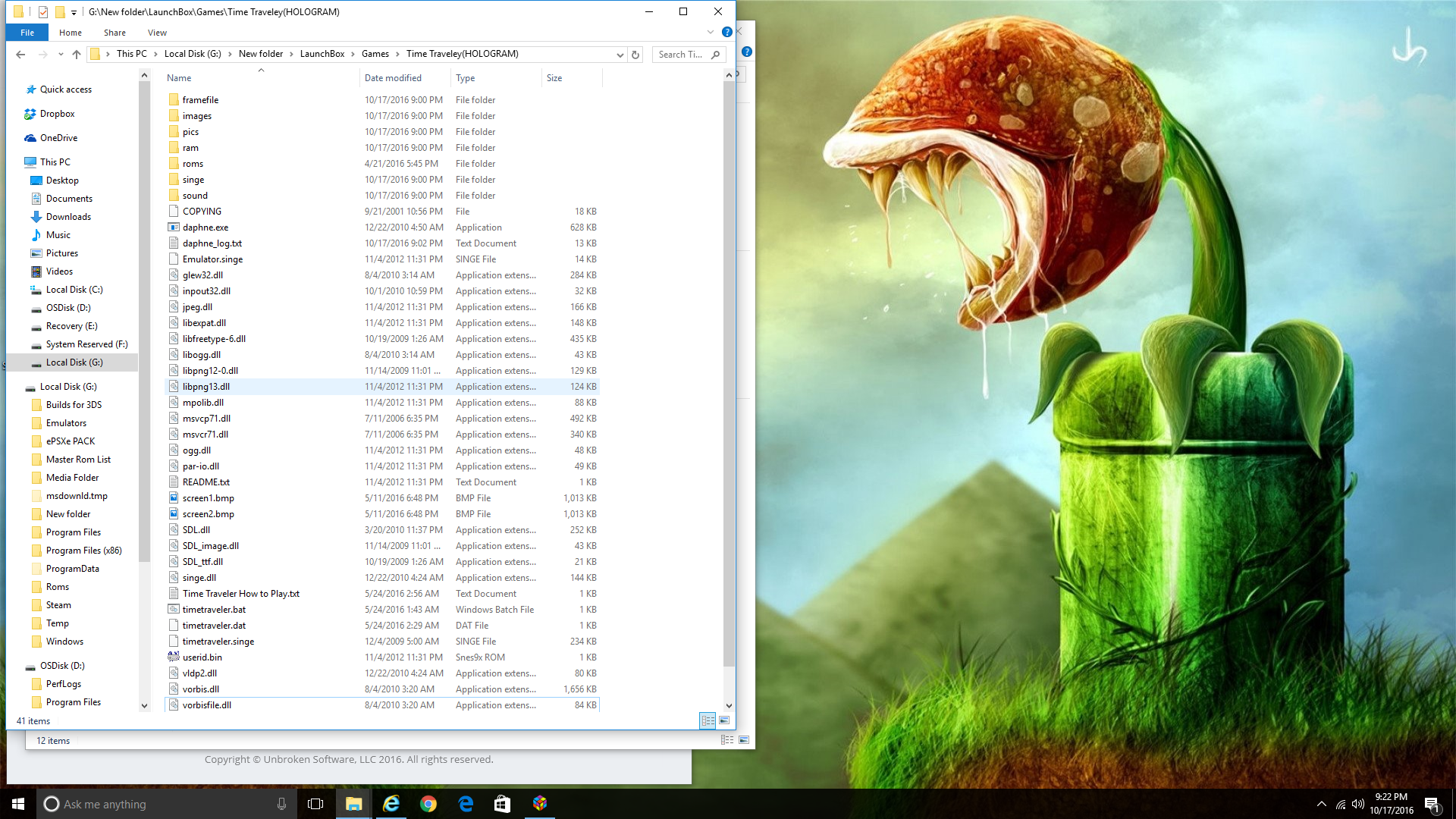Image resolution: width=1456 pixels, height=819 pixels.
Task: Open Google Chrome from the taskbar
Action: pos(428,804)
